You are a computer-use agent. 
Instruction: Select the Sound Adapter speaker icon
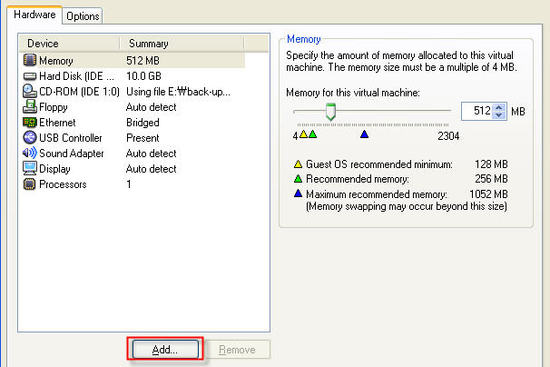[29, 153]
